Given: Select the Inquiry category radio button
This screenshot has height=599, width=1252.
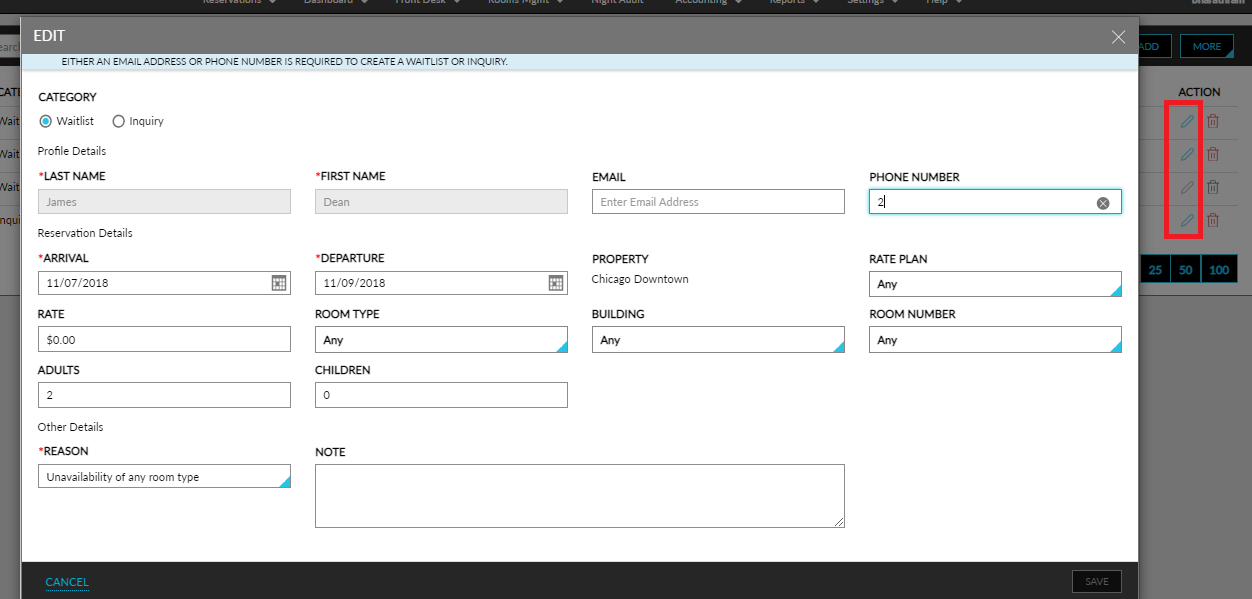Looking at the screenshot, I should tap(119, 121).
